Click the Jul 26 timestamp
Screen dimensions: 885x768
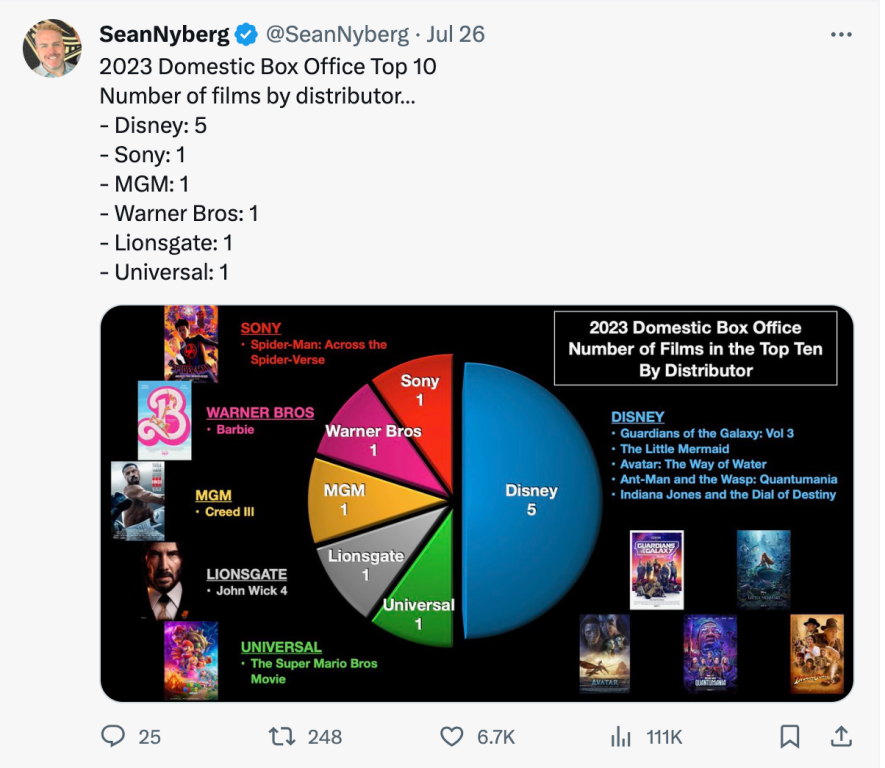pos(456,34)
